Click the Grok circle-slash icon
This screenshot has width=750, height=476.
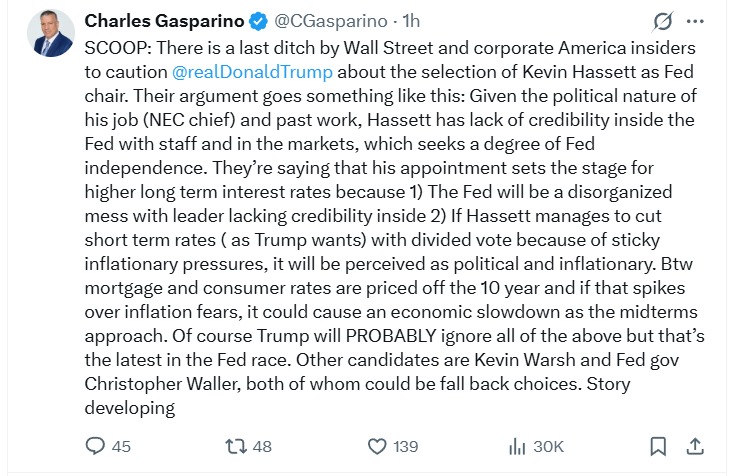[x=661, y=22]
